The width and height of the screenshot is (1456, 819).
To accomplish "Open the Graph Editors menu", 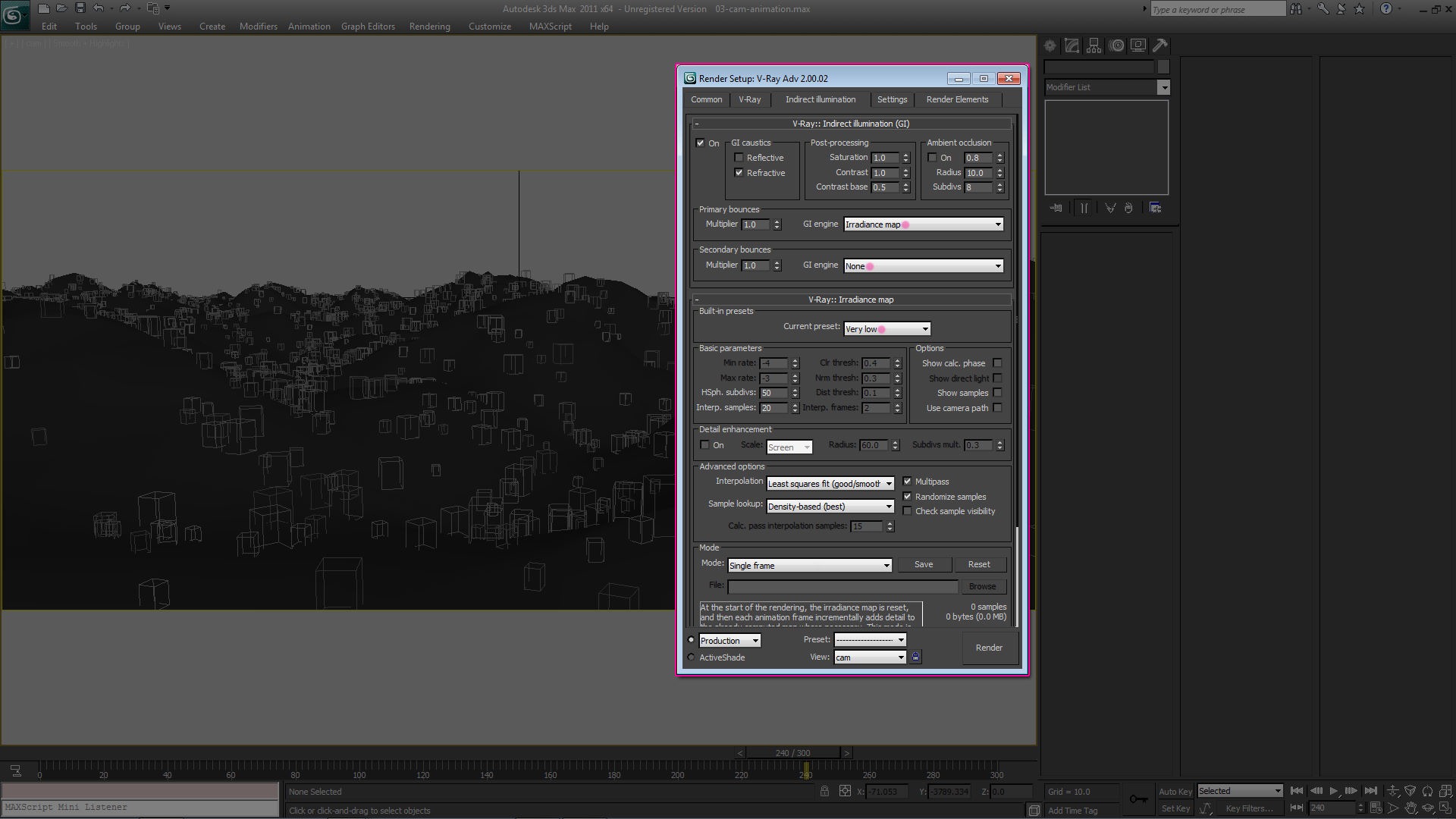I will pos(368,27).
